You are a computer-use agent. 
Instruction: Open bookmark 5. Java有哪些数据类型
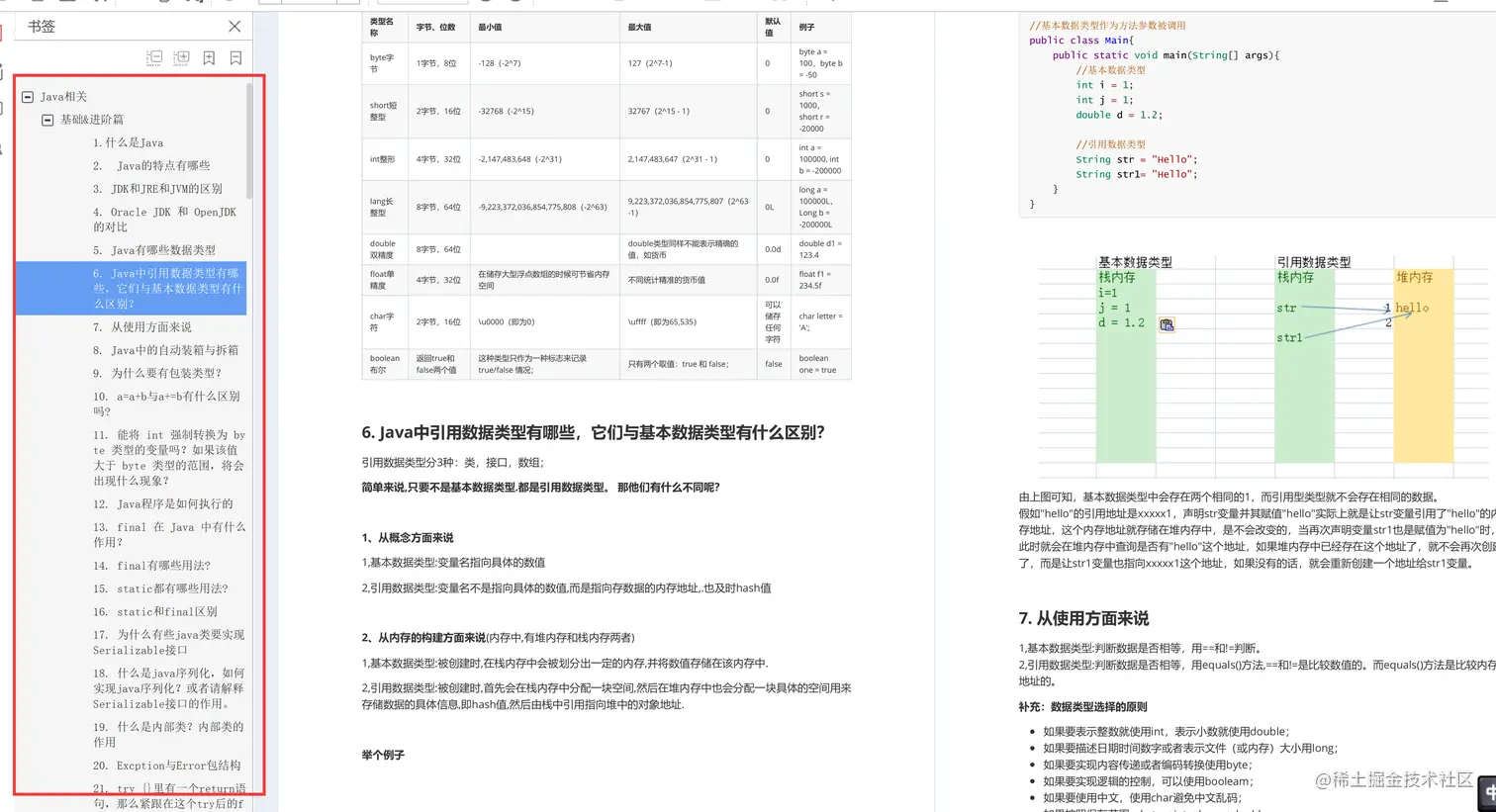(x=154, y=250)
